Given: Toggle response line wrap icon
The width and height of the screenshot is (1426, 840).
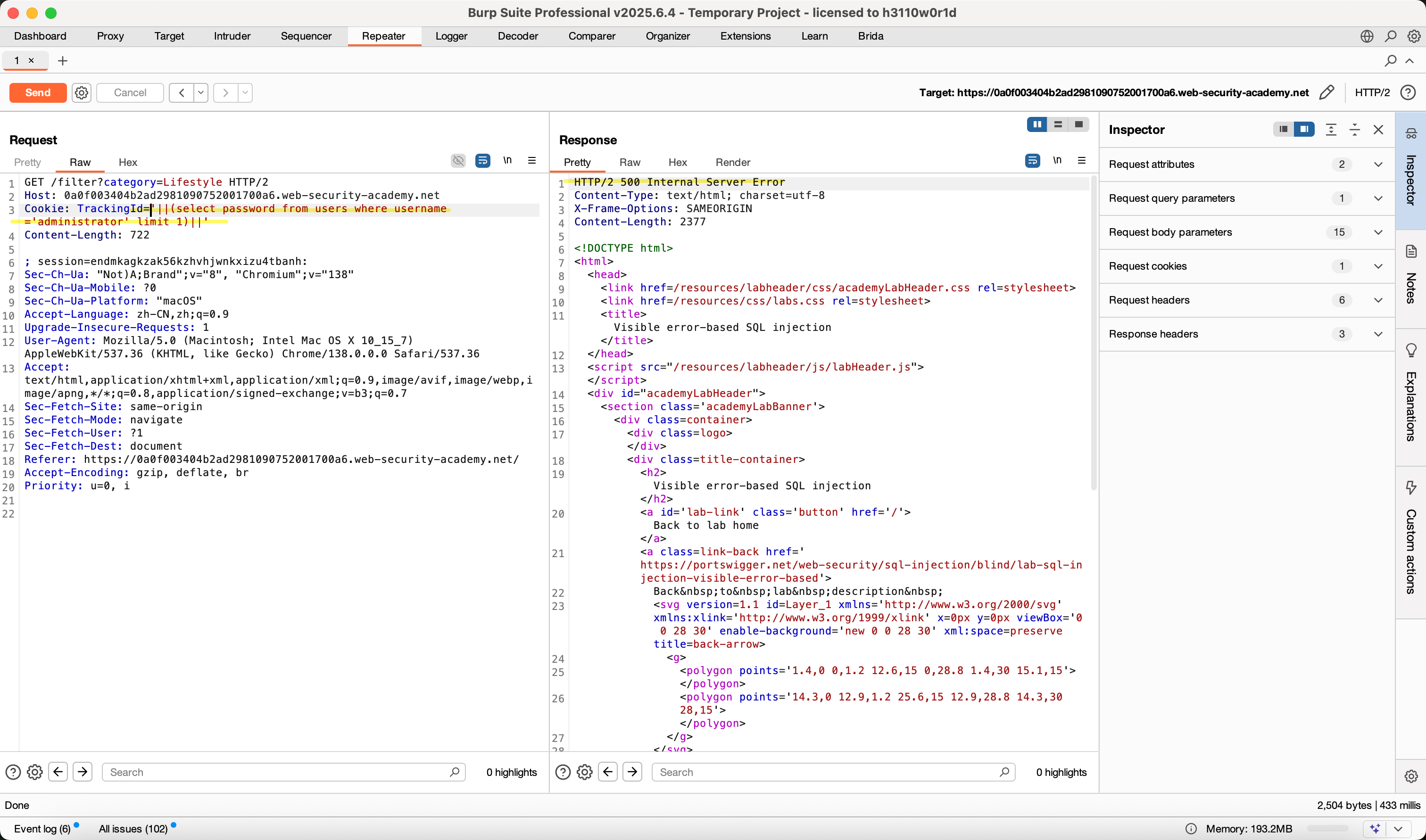Looking at the screenshot, I should pyautogui.click(x=1033, y=161).
